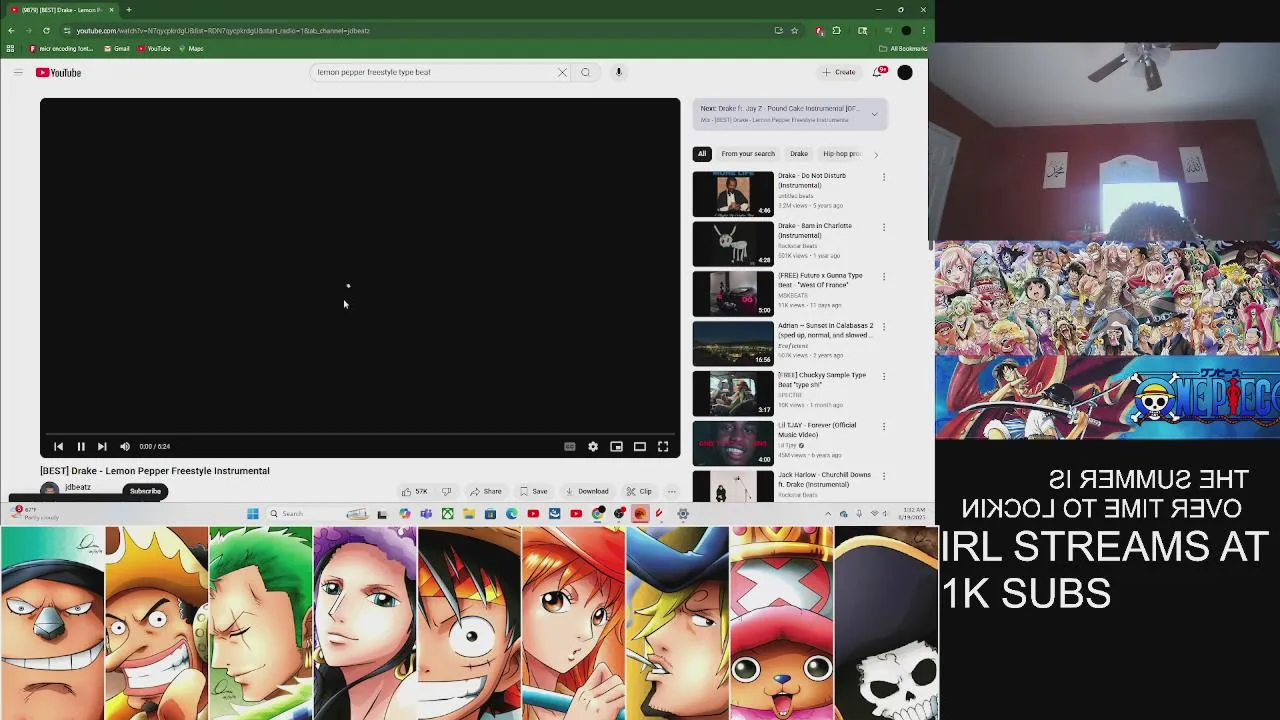
Task: Reload the page in Chrome
Action: pyautogui.click(x=46, y=30)
